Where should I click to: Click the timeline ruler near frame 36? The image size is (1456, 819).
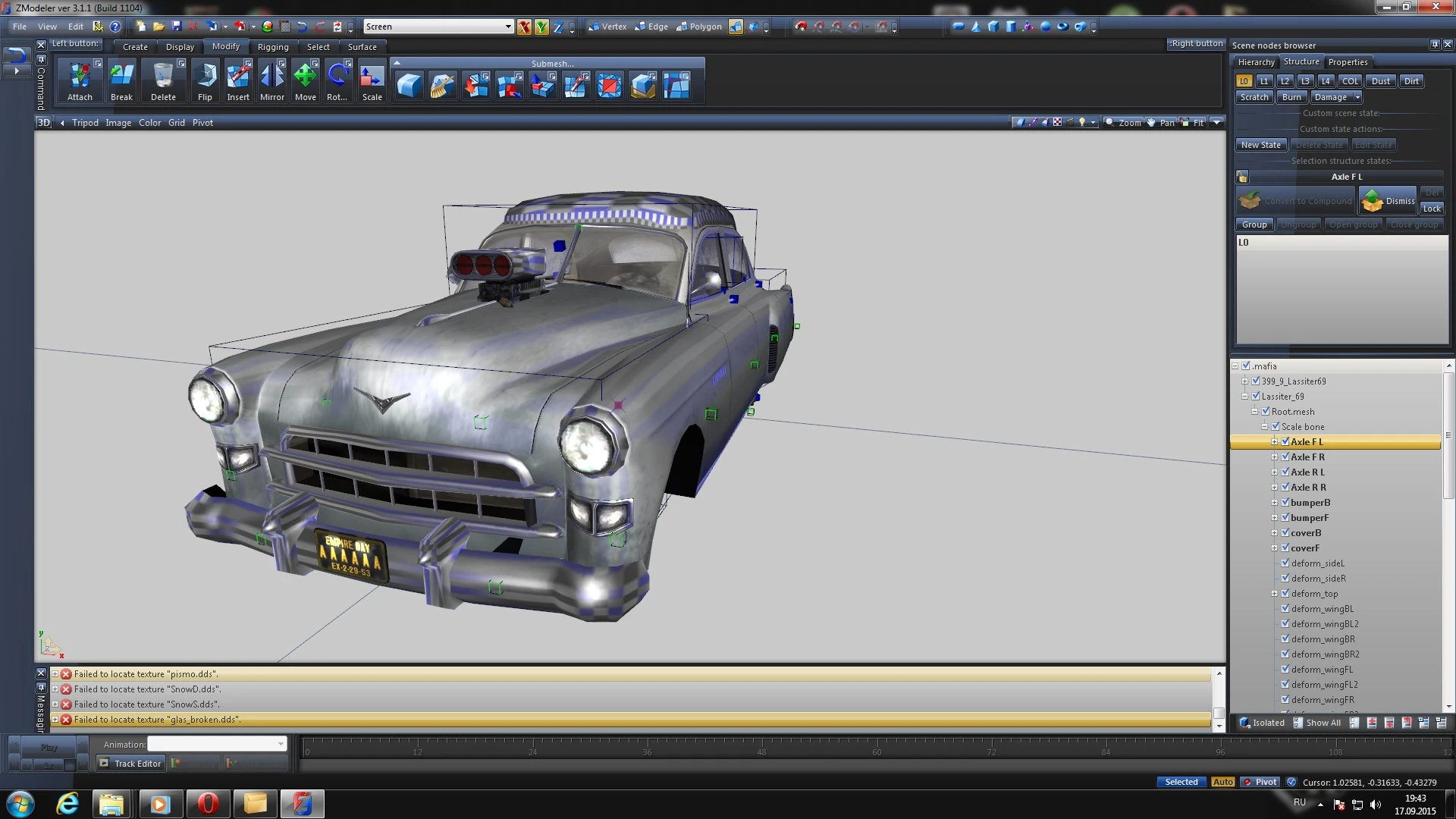(647, 753)
